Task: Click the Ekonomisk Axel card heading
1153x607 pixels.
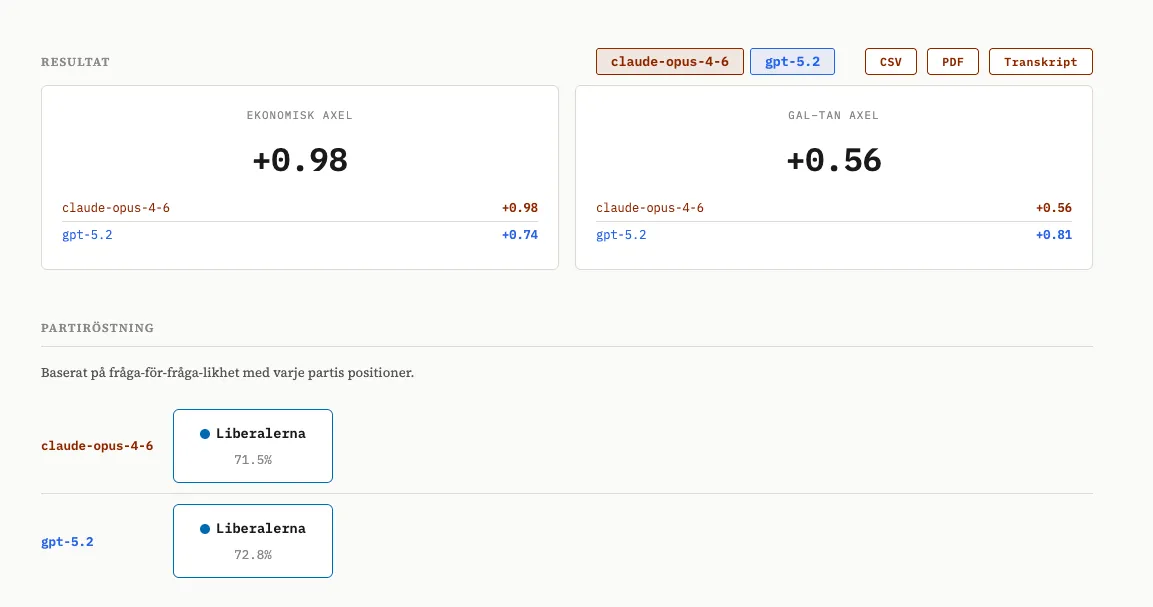Action: click(x=299, y=115)
